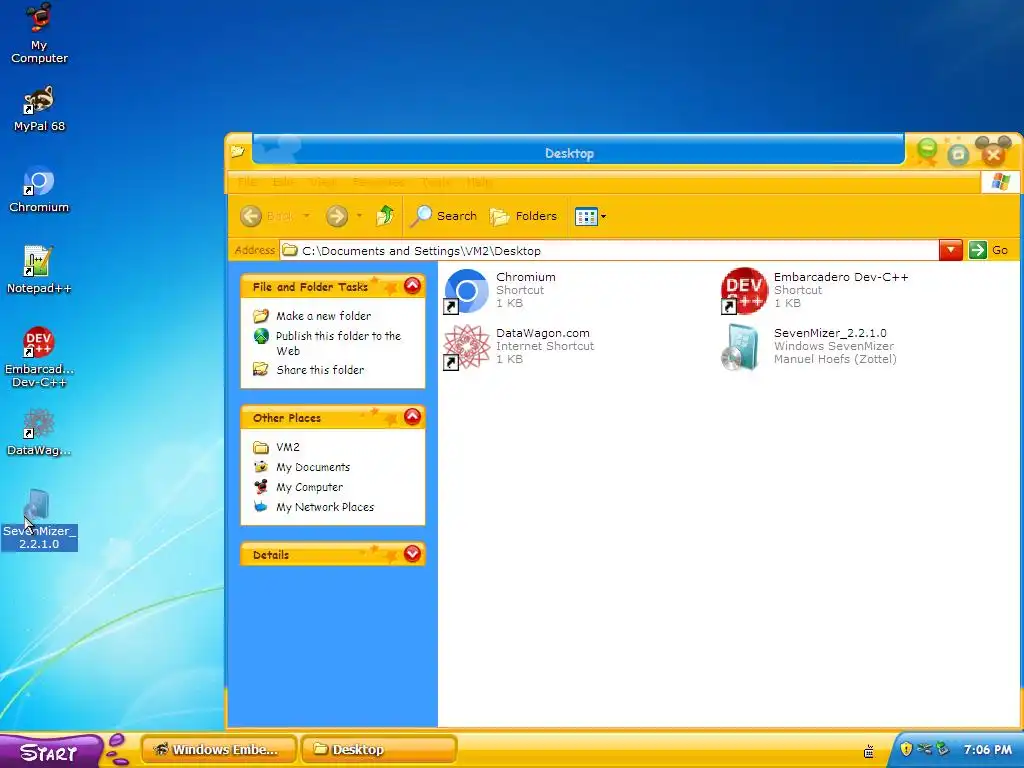Collapse the Other Places panel
The height and width of the screenshot is (768, 1024).
click(412, 417)
